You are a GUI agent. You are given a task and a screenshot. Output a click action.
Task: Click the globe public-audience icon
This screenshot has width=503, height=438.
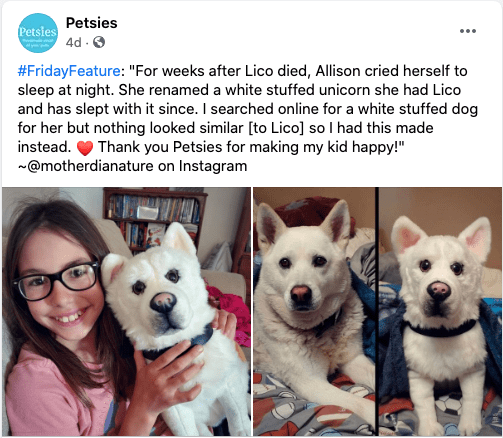point(99,42)
